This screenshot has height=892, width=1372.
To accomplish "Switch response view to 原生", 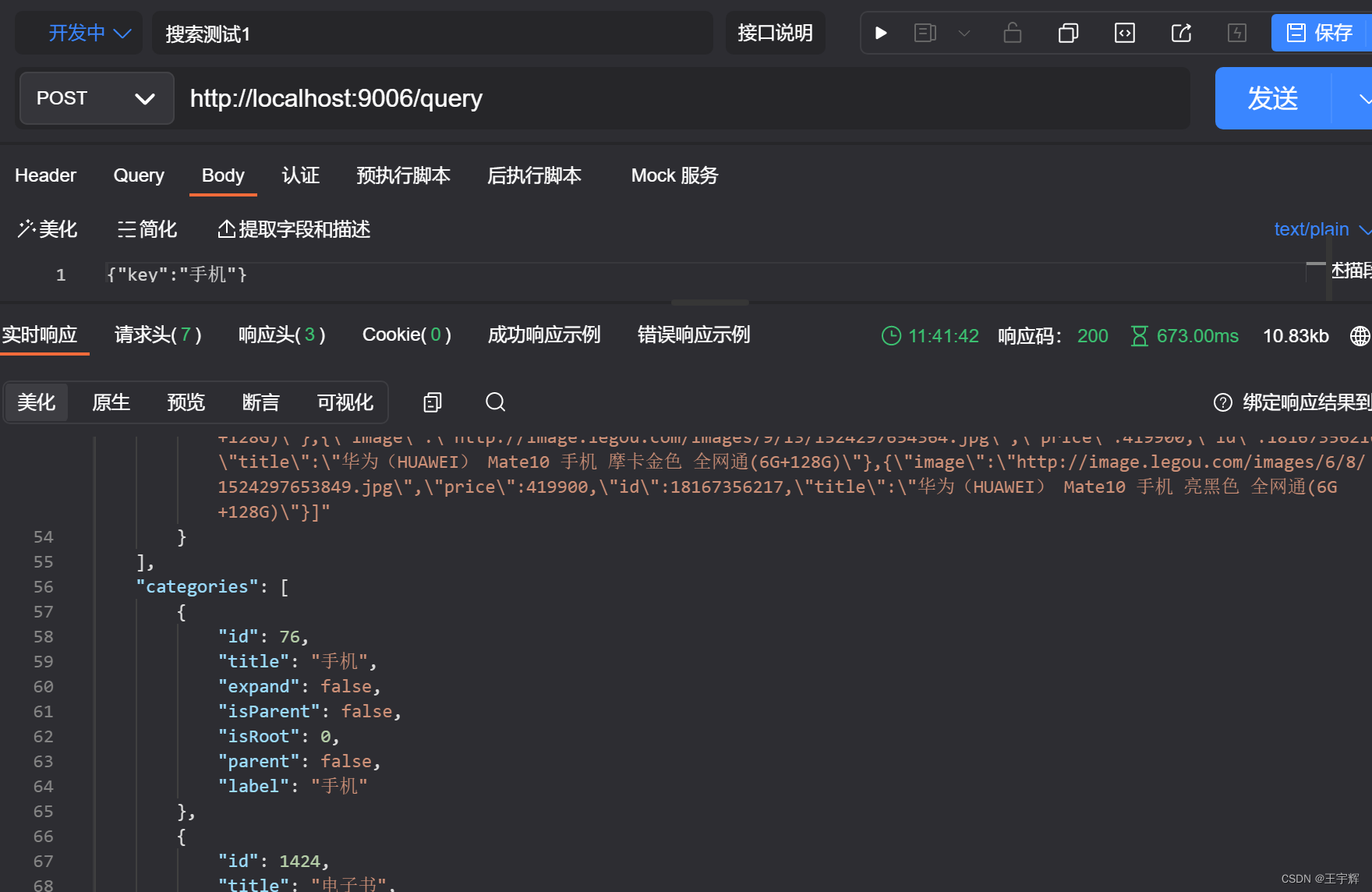I will [x=111, y=402].
